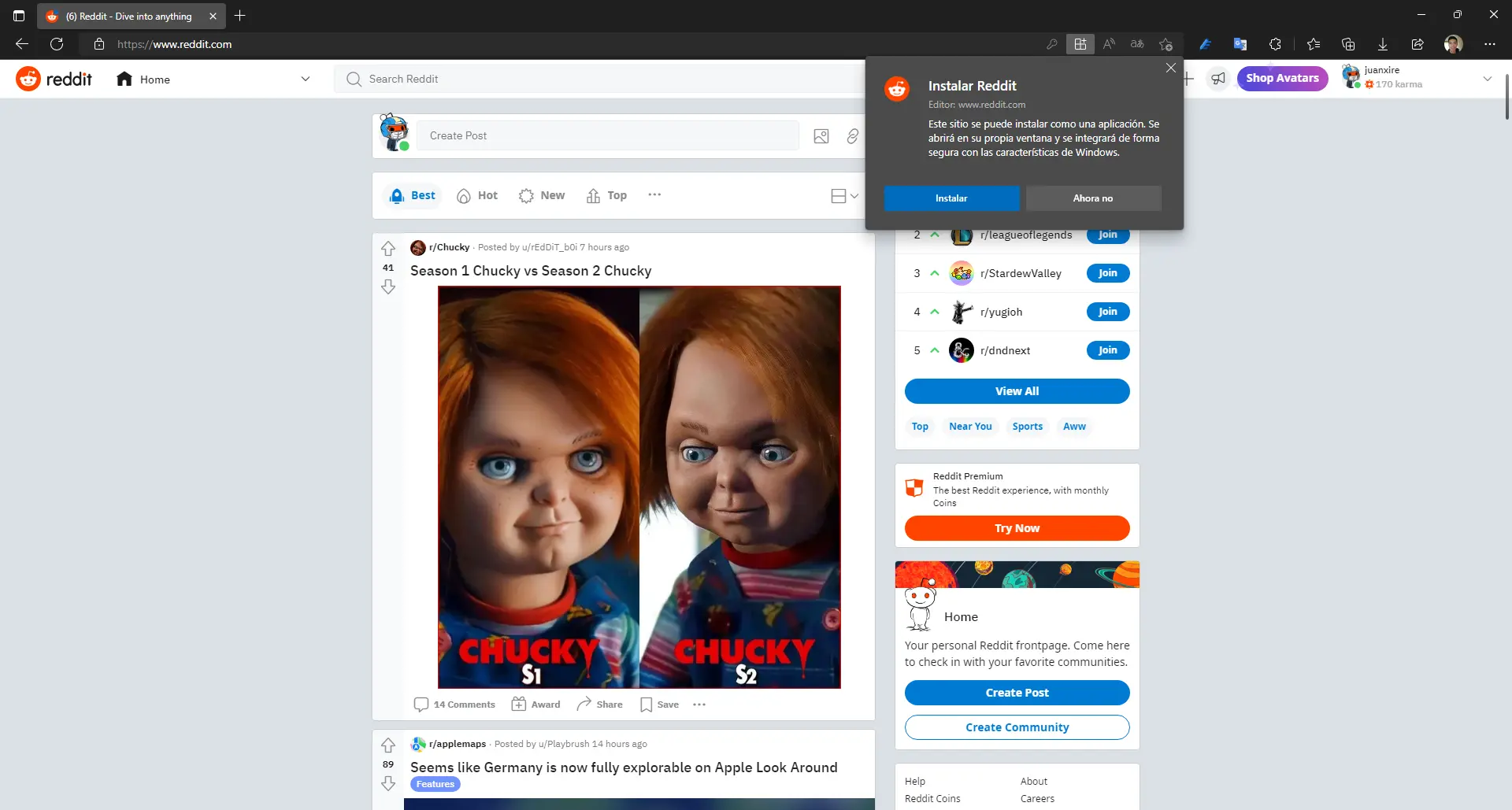Select the Sports communities filter
Screen dimensions: 1512x810
(x=1028, y=427)
